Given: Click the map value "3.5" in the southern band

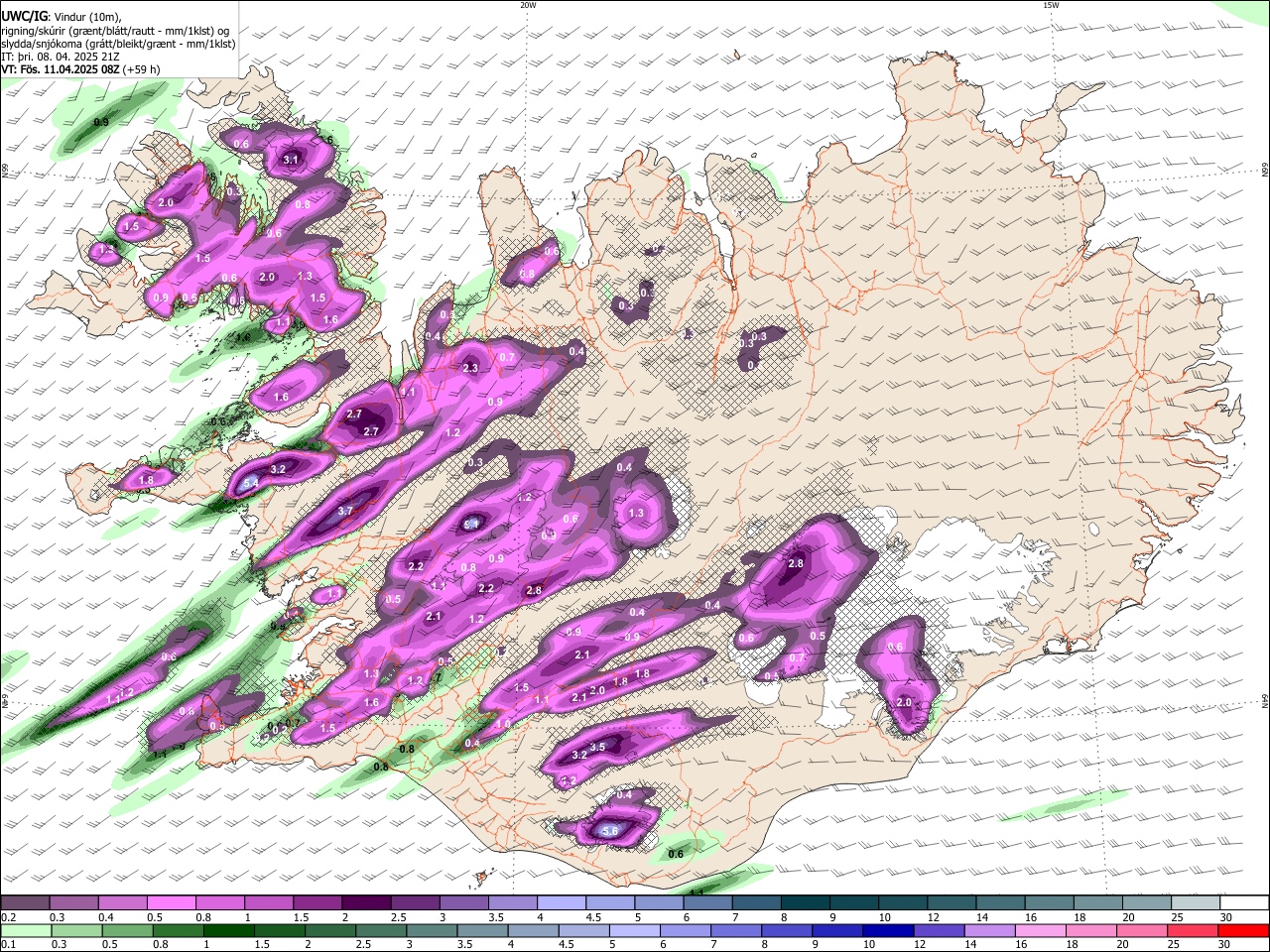Looking at the screenshot, I should click(x=597, y=747).
